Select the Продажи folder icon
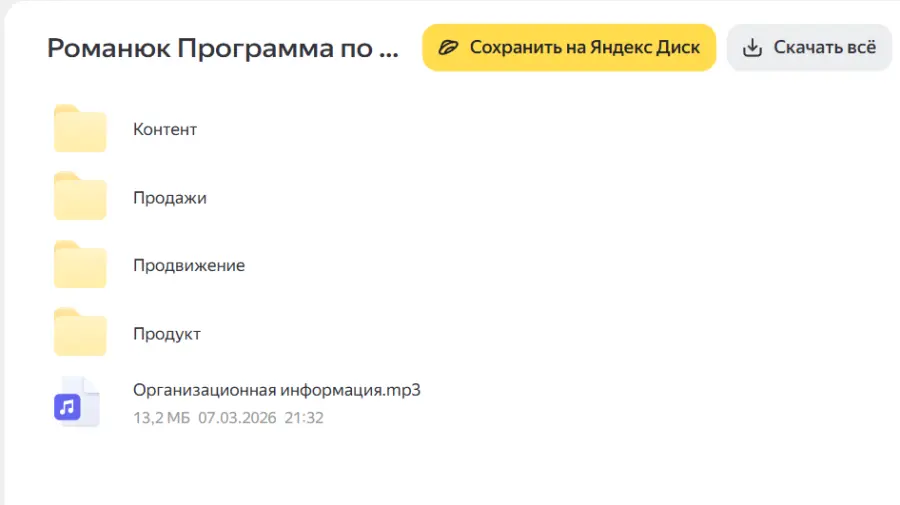 (x=80, y=196)
